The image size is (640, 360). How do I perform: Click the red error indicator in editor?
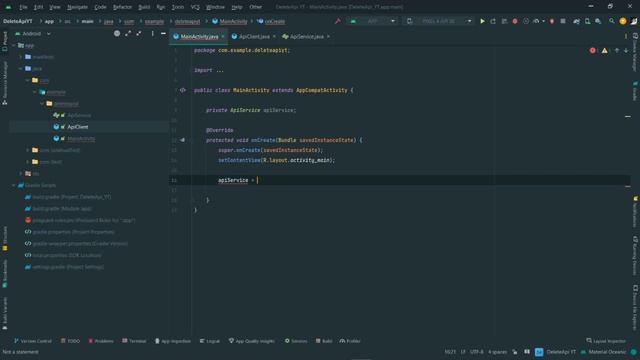tap(592, 51)
